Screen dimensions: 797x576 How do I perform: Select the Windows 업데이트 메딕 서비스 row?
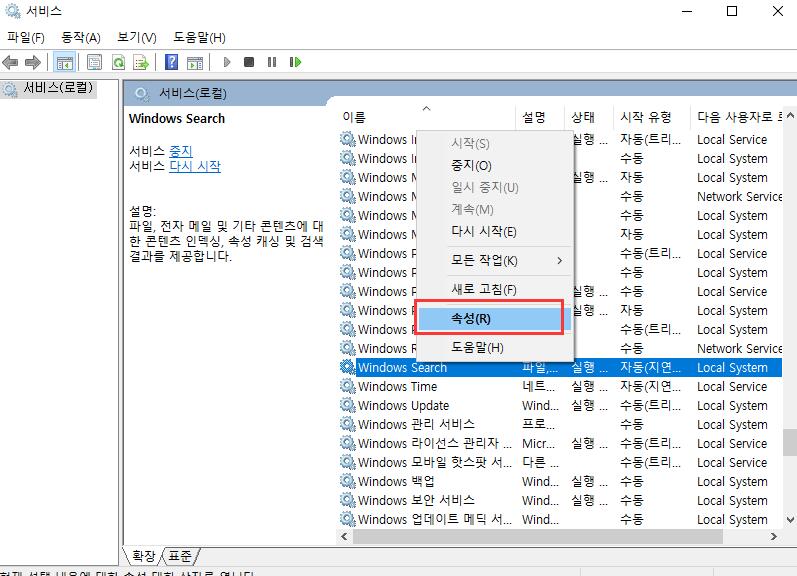click(x=561, y=519)
